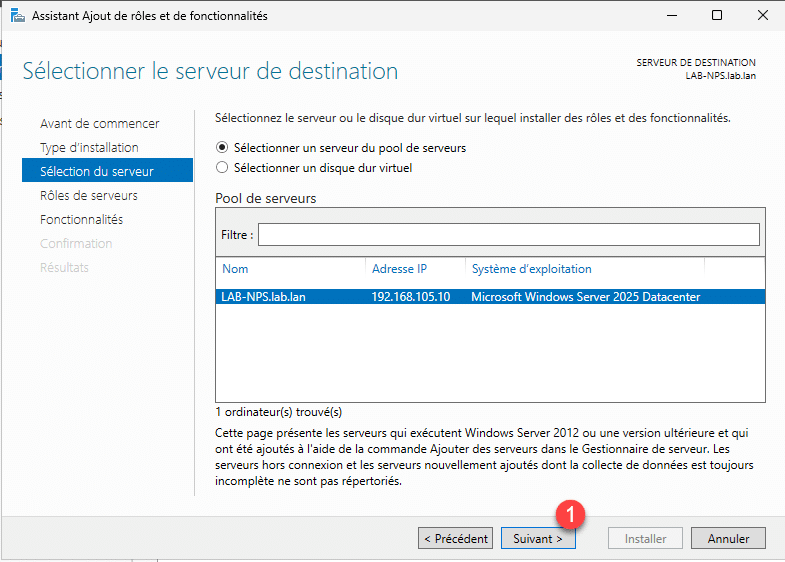Click the Précédent button

[455, 538]
